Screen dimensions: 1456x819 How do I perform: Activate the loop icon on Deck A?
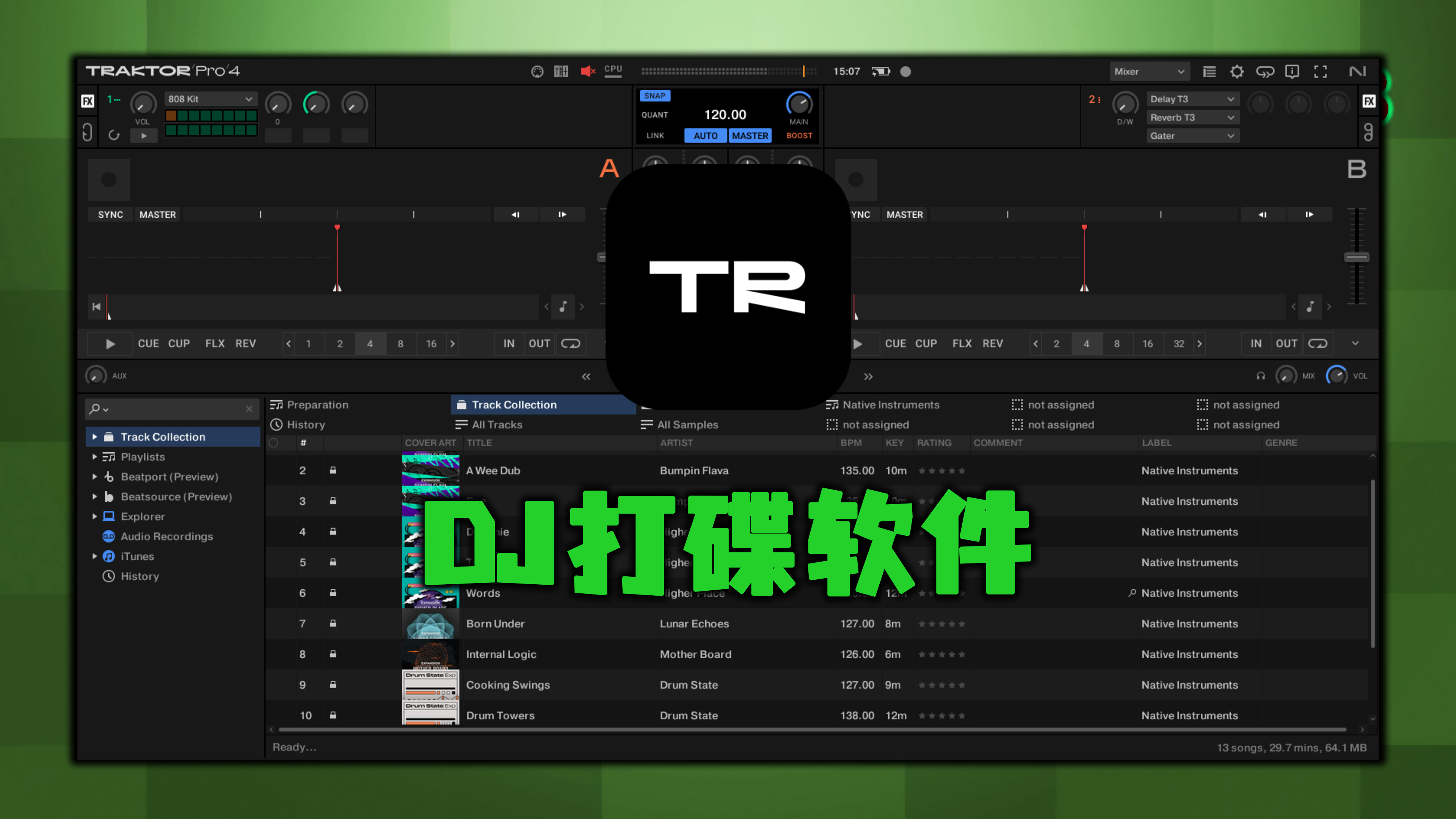[x=570, y=344]
